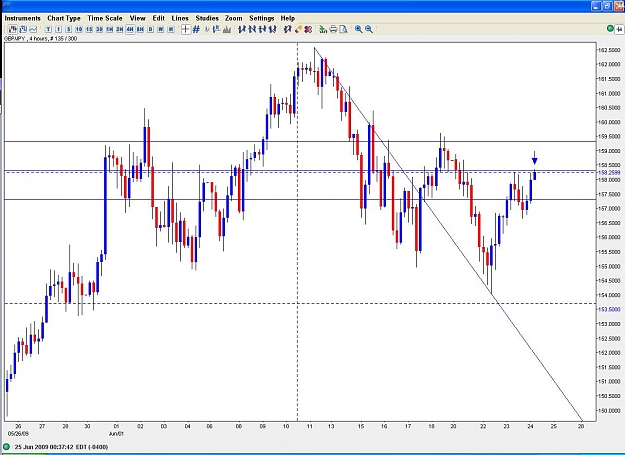The width and height of the screenshot is (625, 455).
Task: Select the fourth line-drawing tool icon
Action: coord(273,29)
